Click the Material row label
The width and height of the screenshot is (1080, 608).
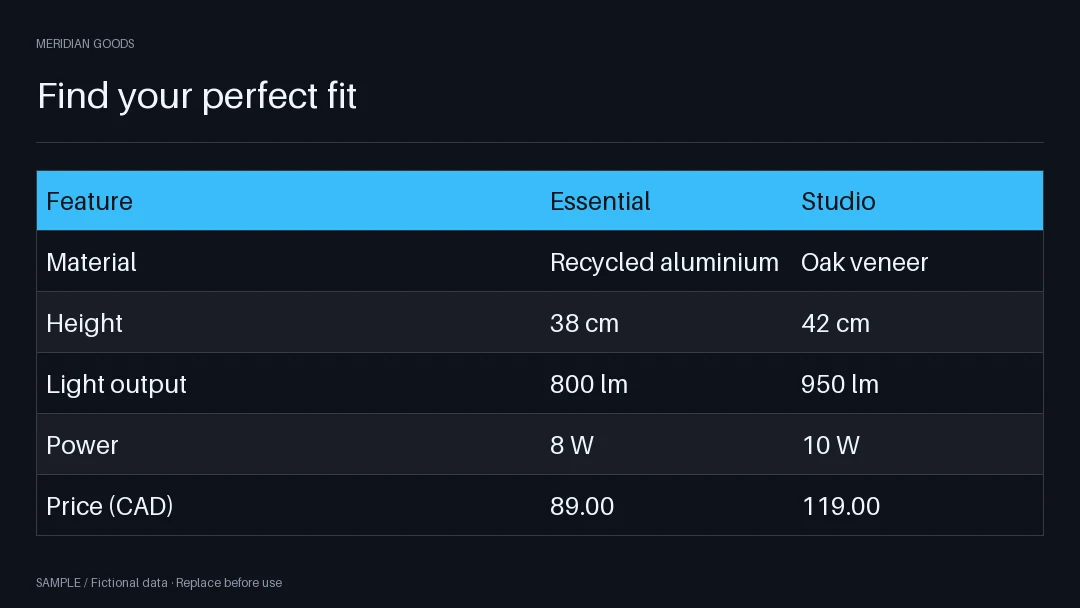92,262
